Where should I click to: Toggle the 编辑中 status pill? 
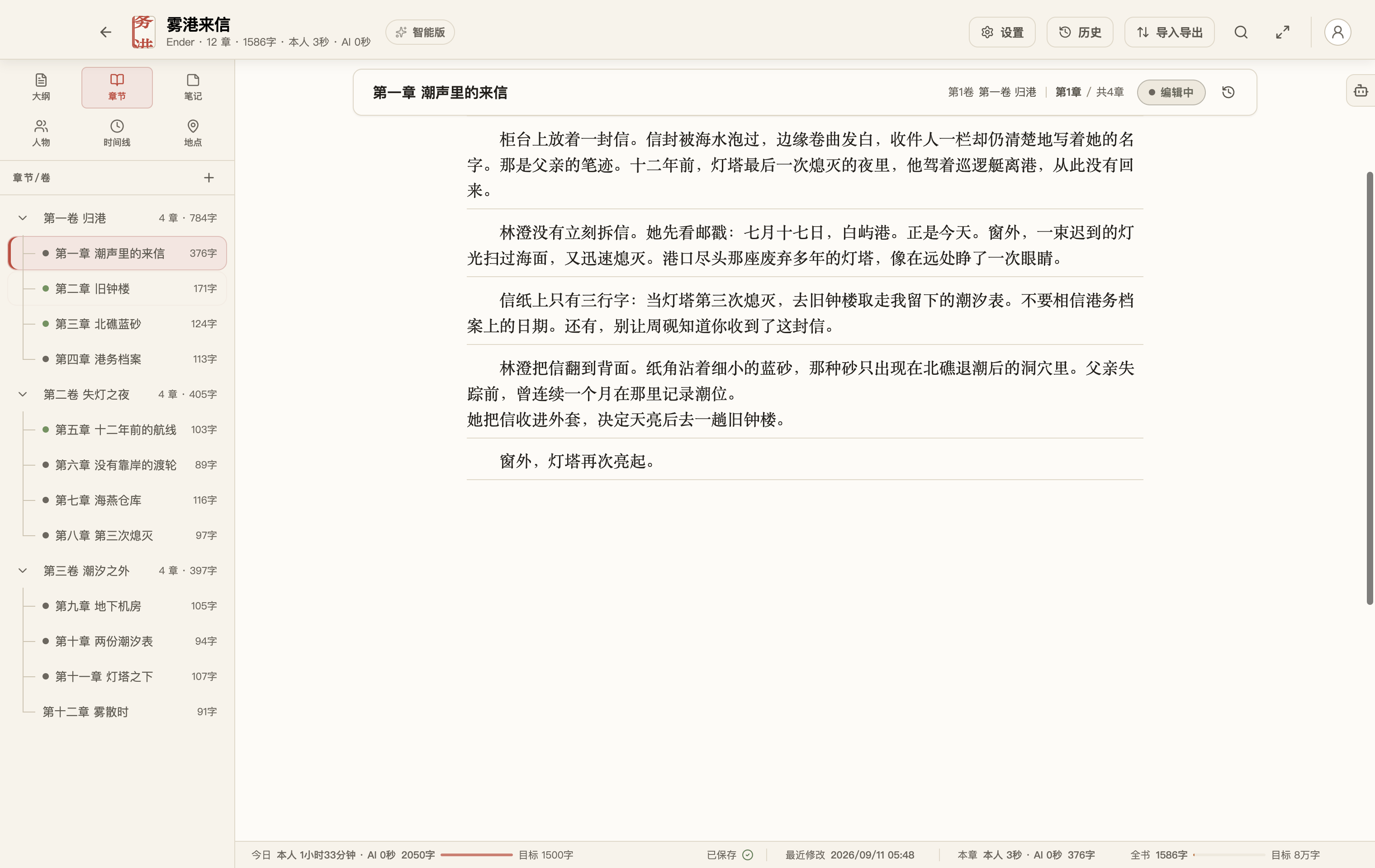(x=1171, y=92)
